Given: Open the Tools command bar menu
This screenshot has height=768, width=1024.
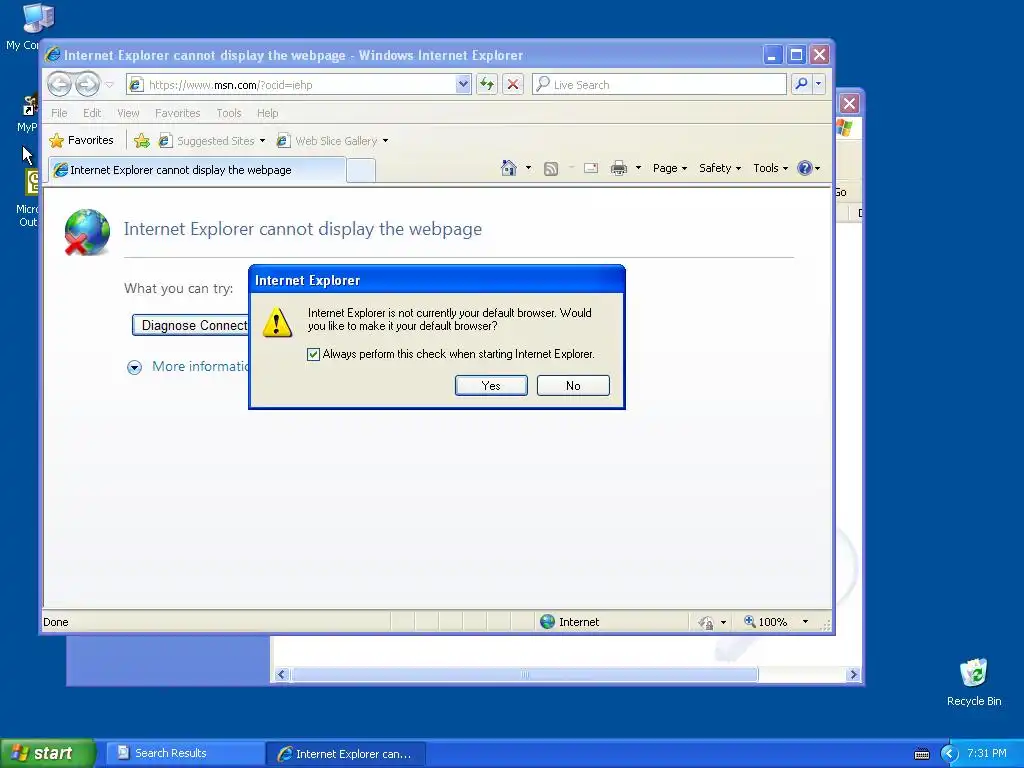Looking at the screenshot, I should (x=771, y=168).
